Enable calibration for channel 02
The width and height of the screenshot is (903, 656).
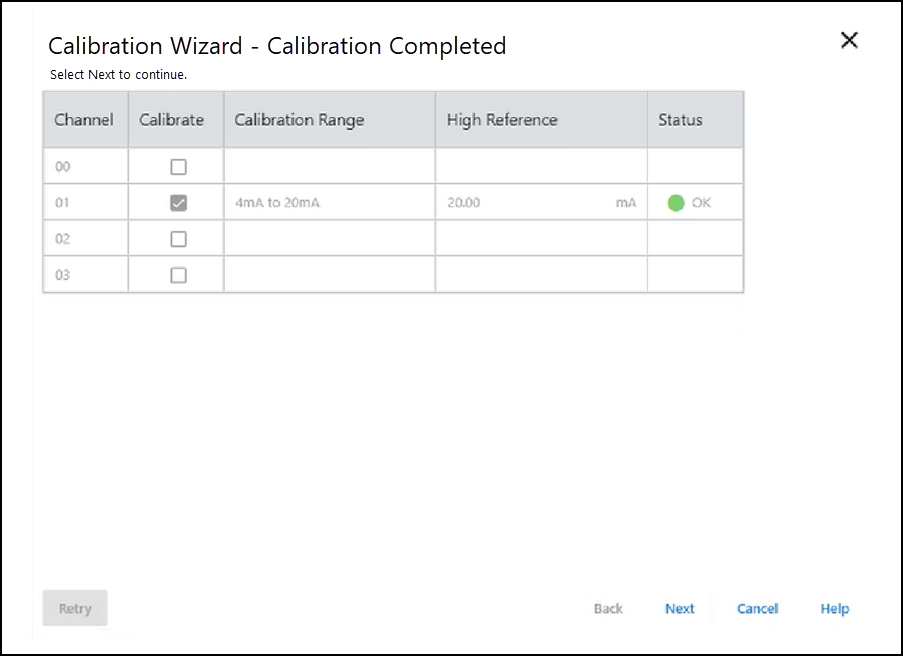178,239
